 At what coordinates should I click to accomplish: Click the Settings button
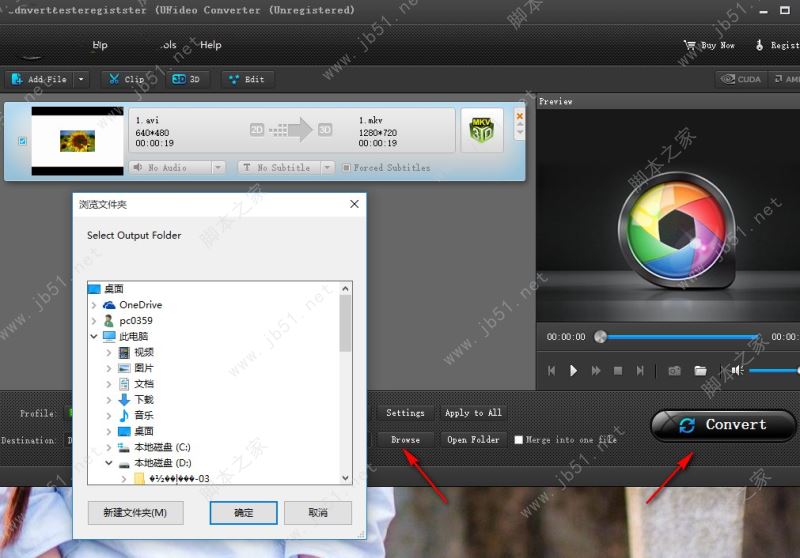point(405,413)
